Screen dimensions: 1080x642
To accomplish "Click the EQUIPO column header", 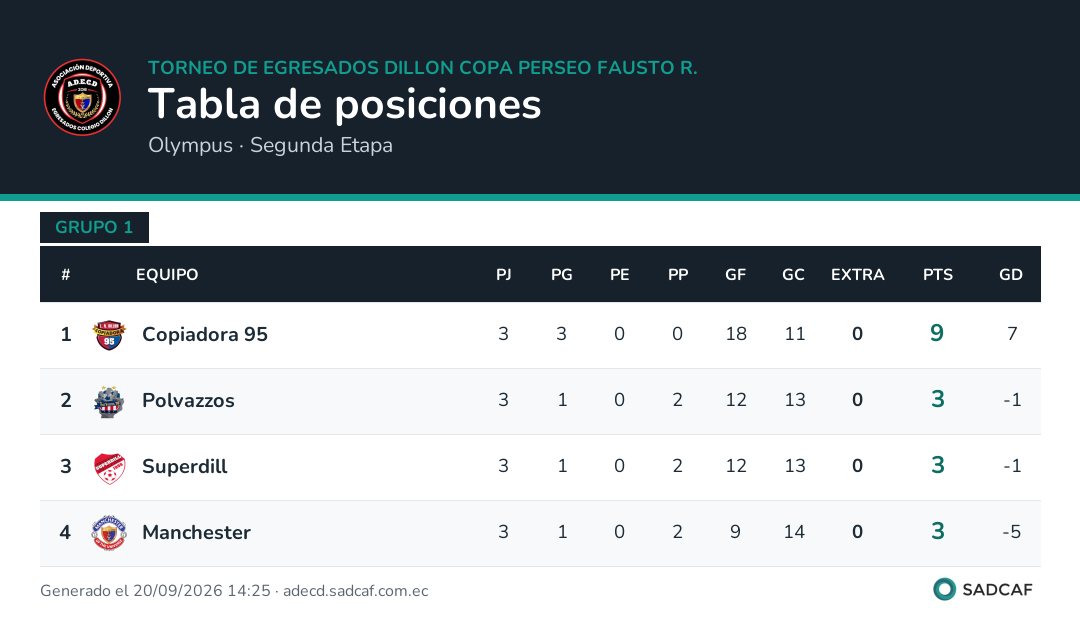I will coord(167,275).
